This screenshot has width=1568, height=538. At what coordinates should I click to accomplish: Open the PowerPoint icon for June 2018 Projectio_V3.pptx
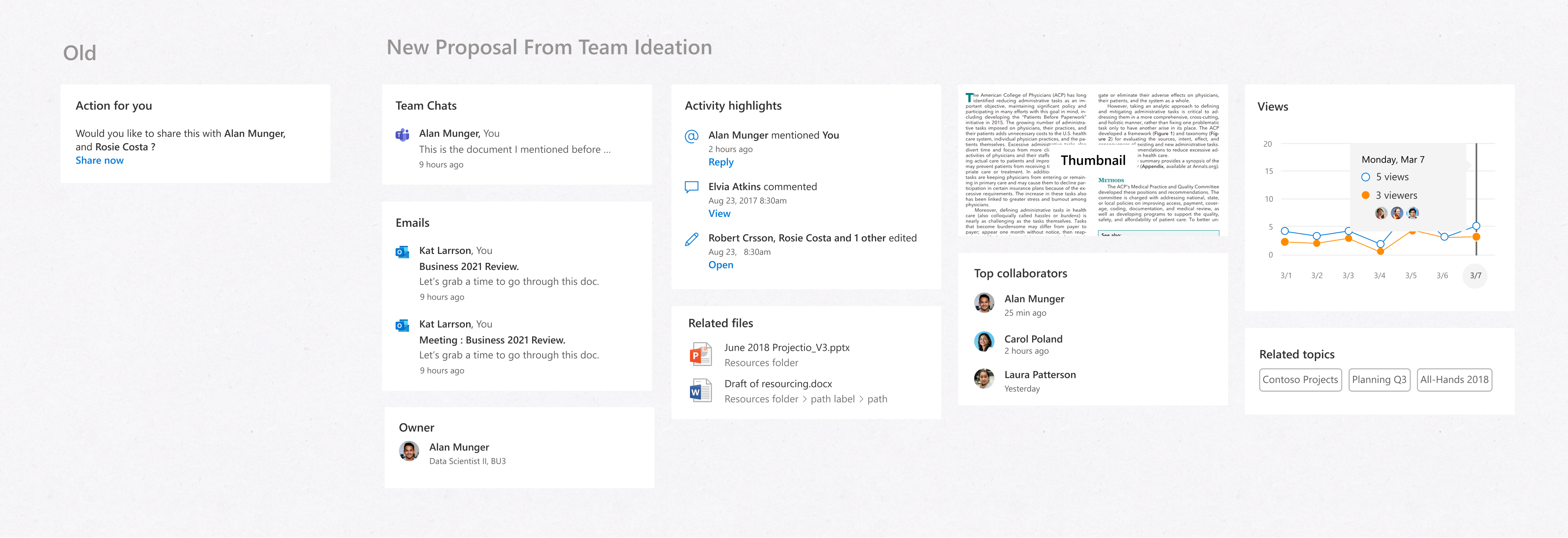(701, 355)
